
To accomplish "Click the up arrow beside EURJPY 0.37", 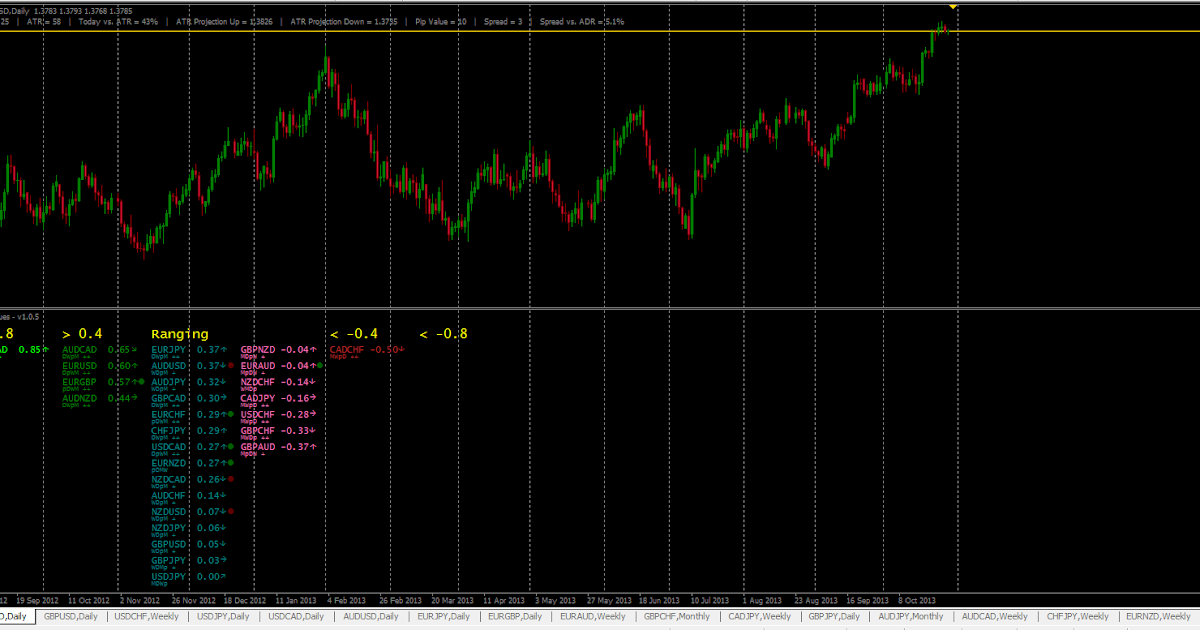I will point(224,349).
